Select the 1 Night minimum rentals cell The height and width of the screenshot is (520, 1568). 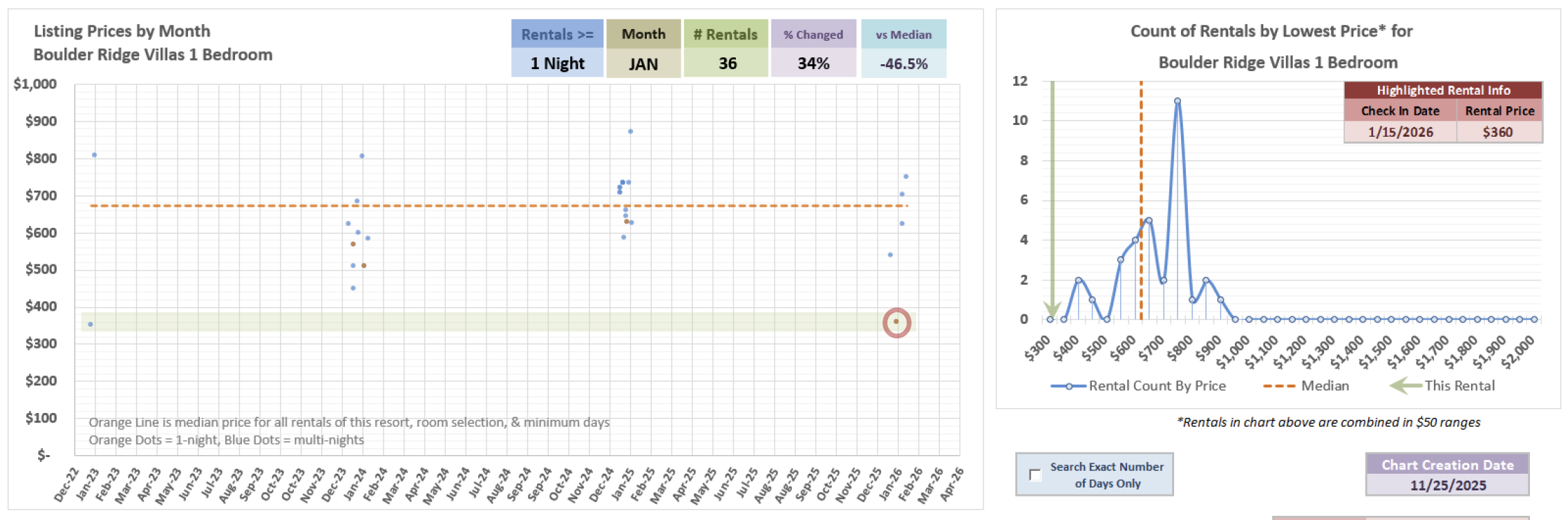(x=557, y=64)
